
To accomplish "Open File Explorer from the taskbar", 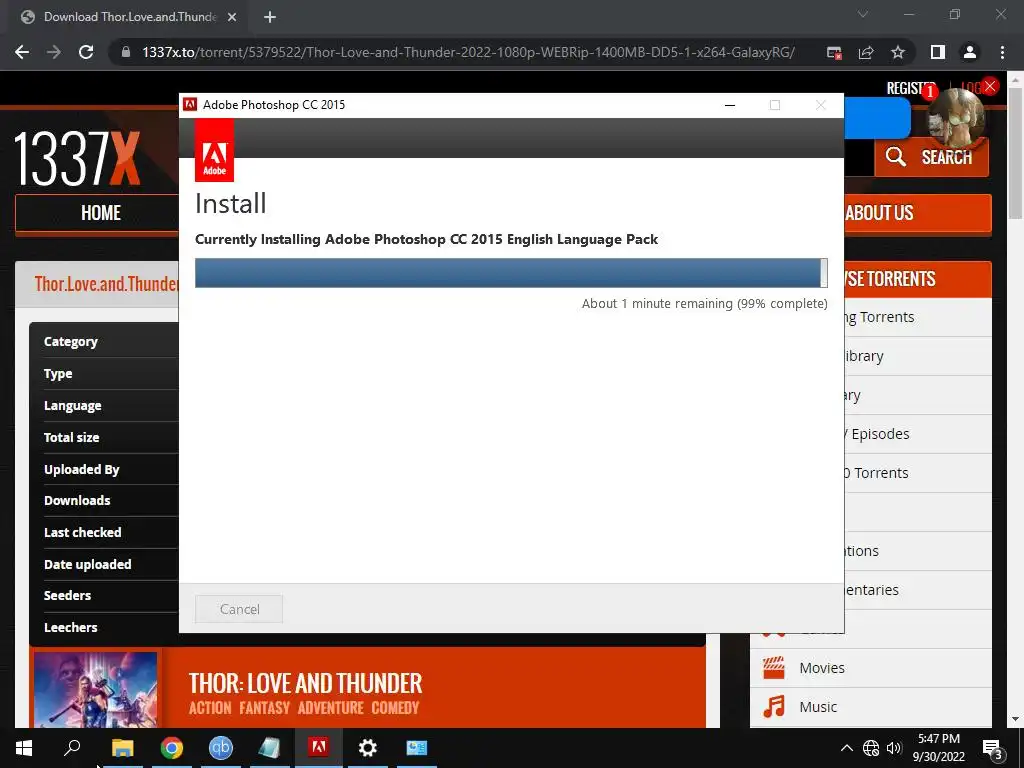I will click(x=122, y=748).
